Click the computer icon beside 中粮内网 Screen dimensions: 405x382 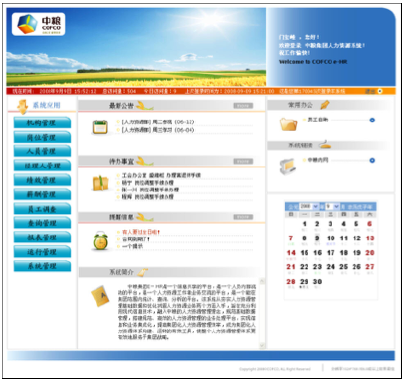click(288, 166)
